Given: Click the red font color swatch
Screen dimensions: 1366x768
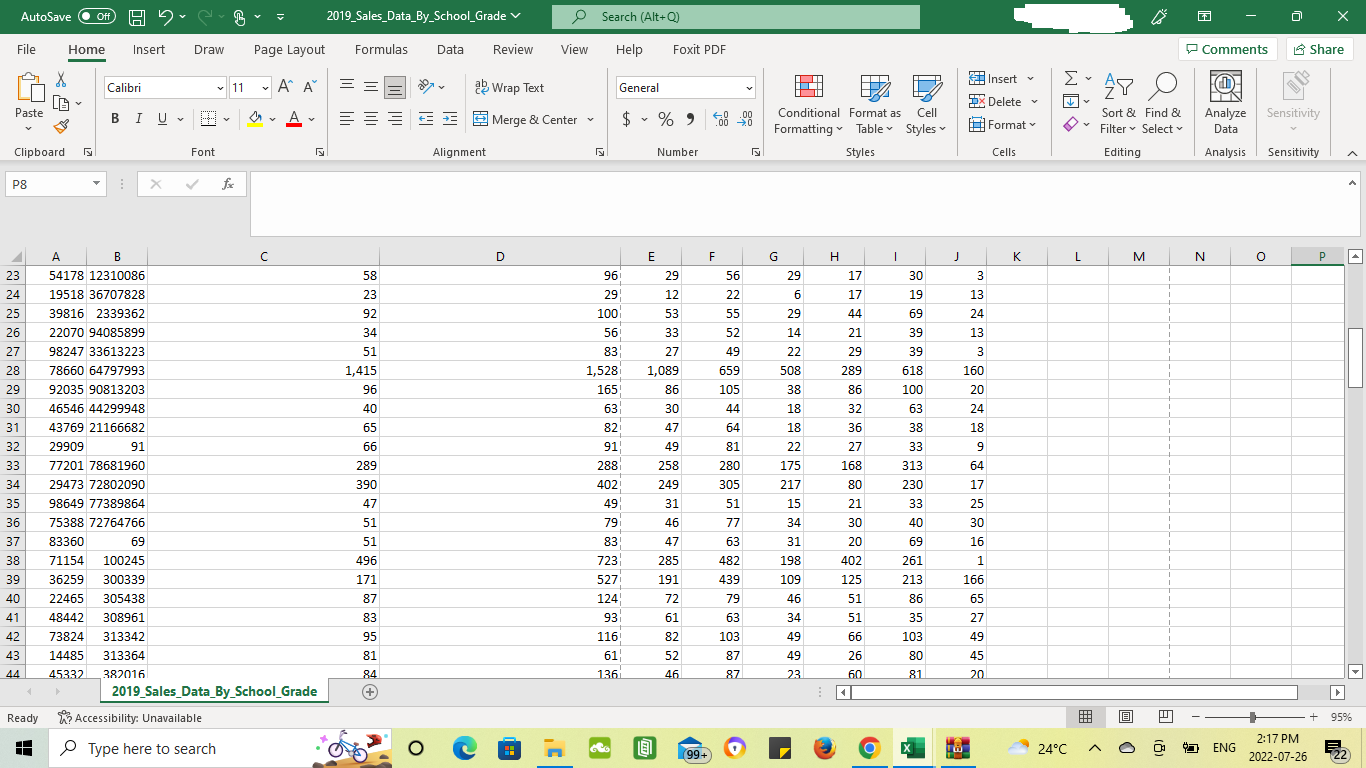Looking at the screenshot, I should tap(294, 120).
